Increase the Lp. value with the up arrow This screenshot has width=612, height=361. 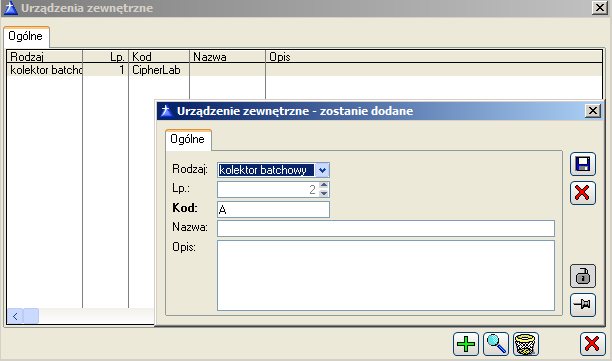pos(324,185)
